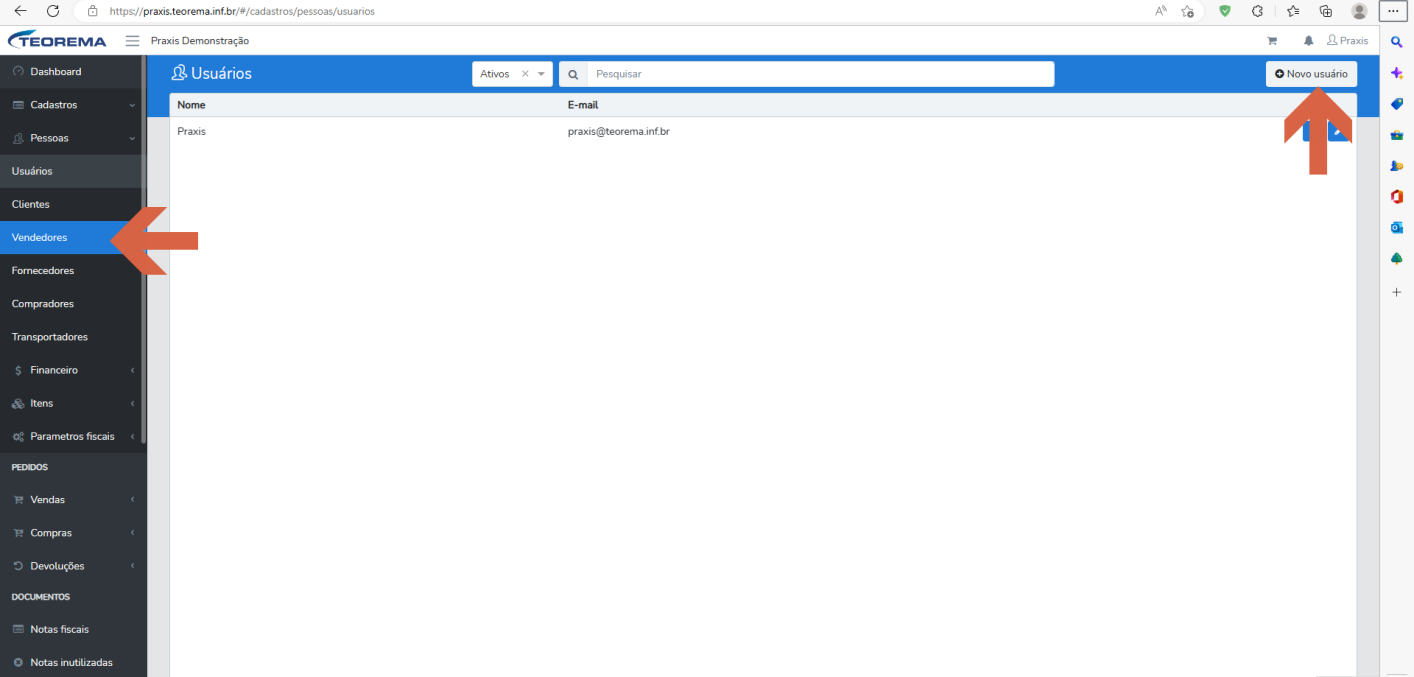Open the Praxis user account menu
This screenshot has width=1414, height=677.
pyautogui.click(x=1347, y=41)
